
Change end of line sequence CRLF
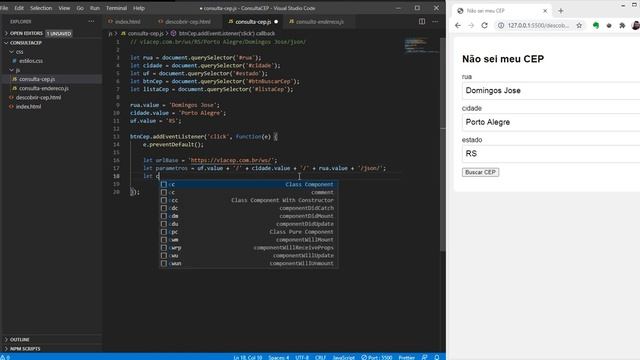tap(320, 357)
